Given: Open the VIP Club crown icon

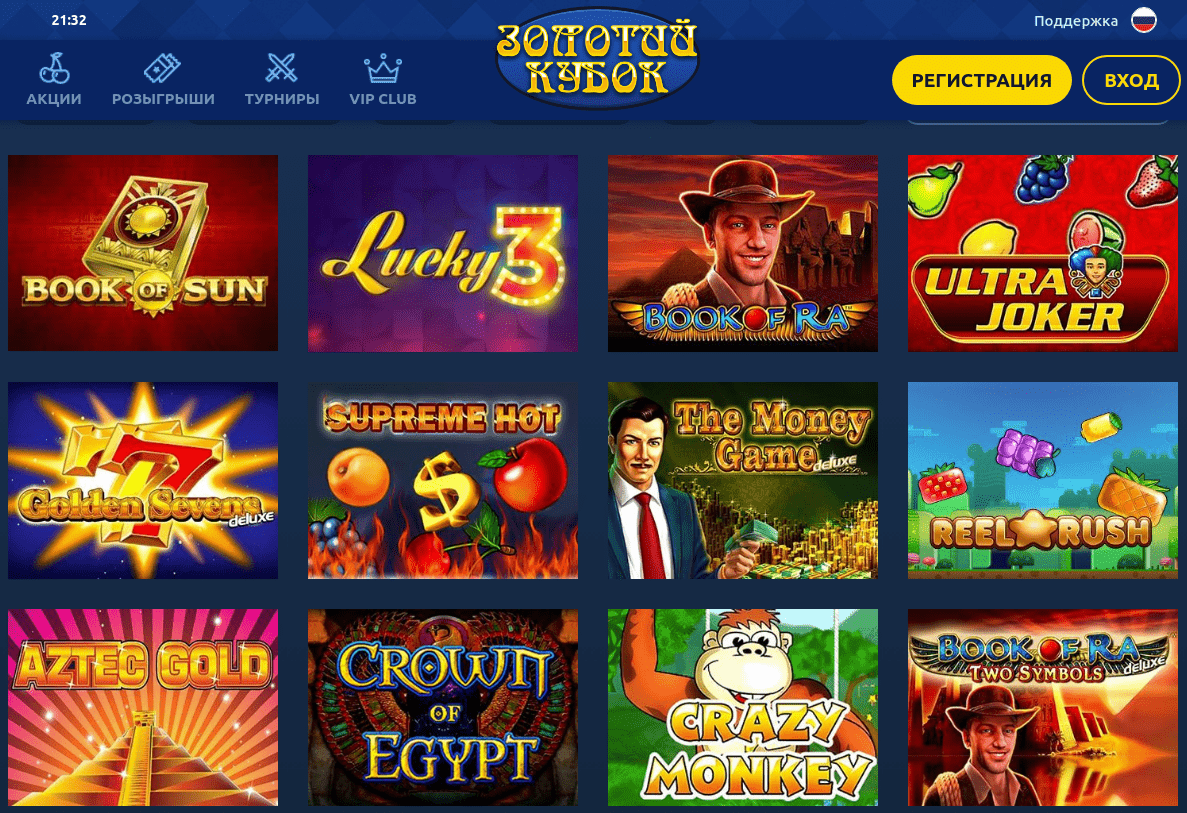Looking at the screenshot, I should [x=382, y=69].
